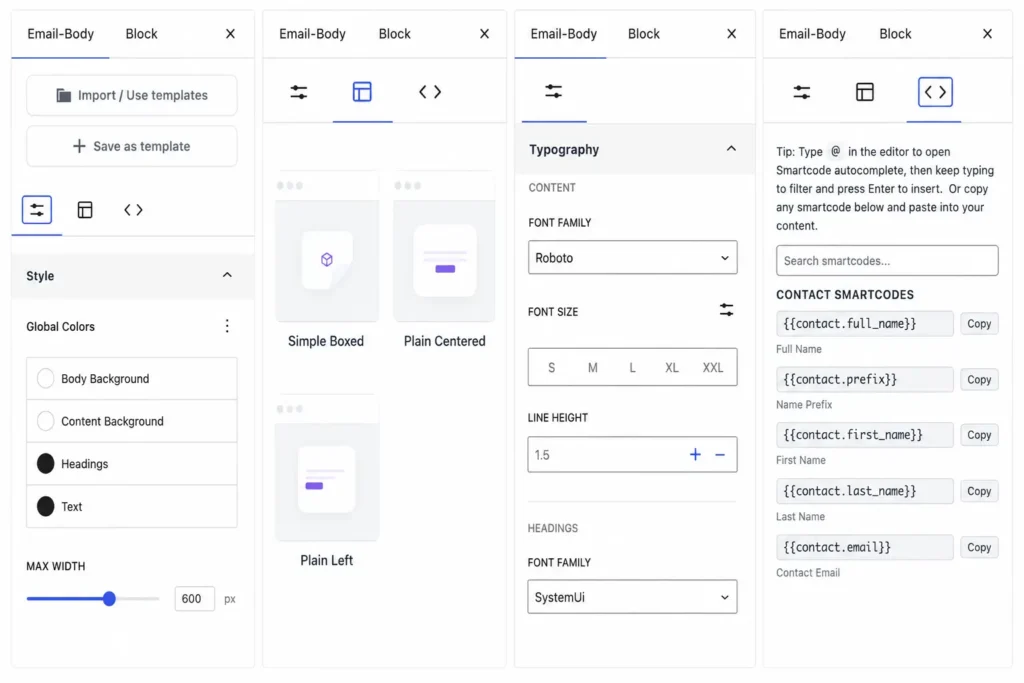Open the layout icon tab in the first panel

85,210
